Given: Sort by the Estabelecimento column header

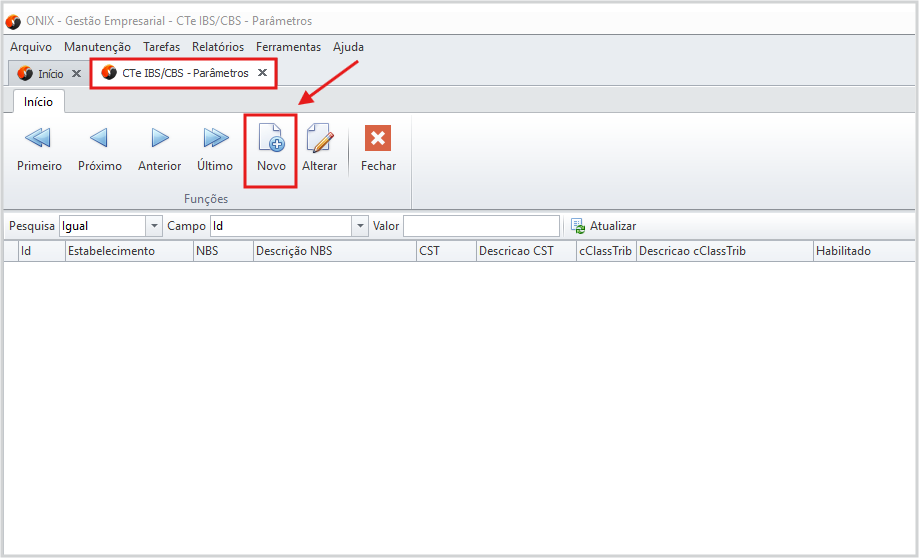Looking at the screenshot, I should point(110,251).
